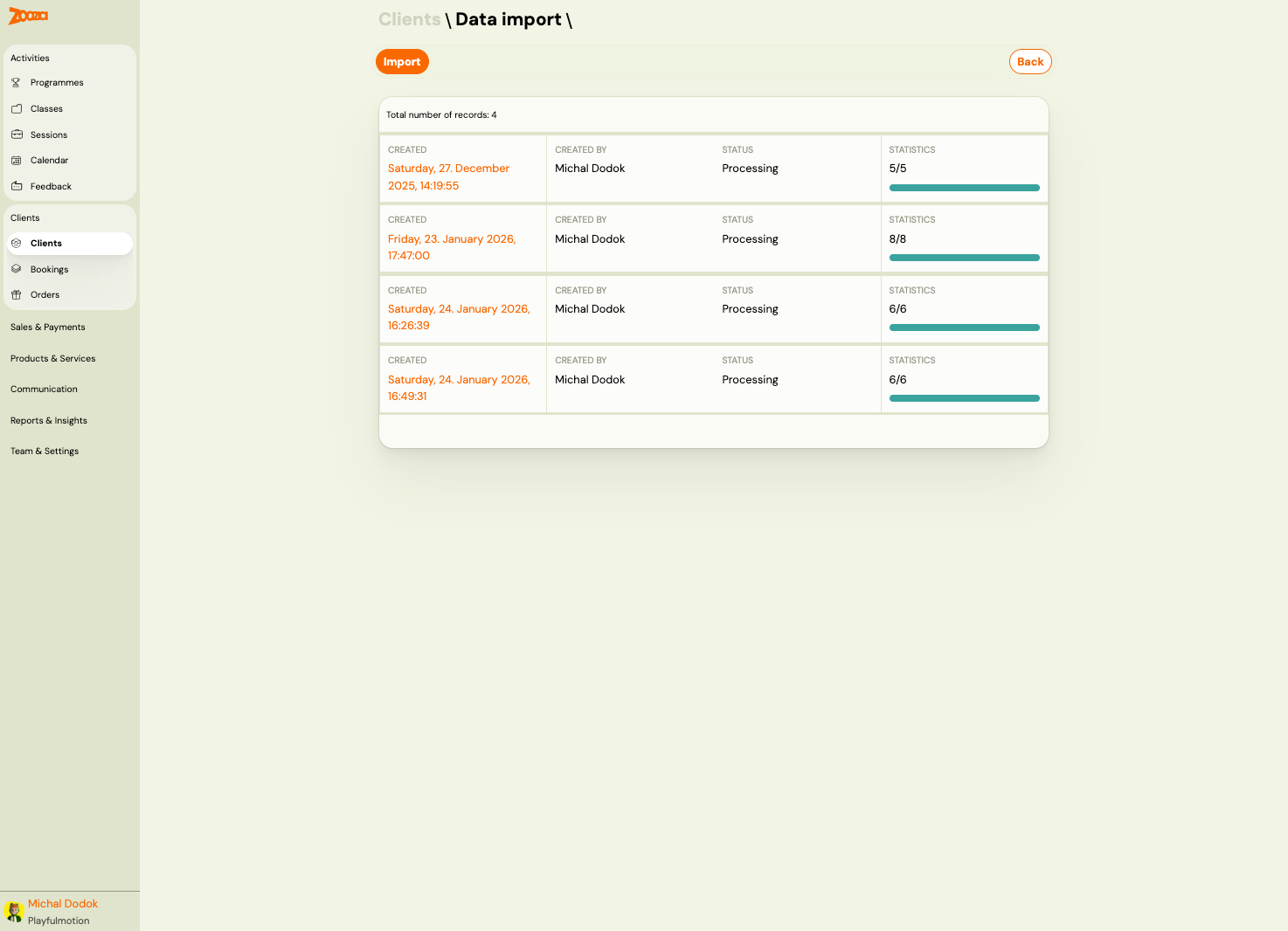The height and width of the screenshot is (931, 1288).
Task: Click the Import button
Action: (402, 61)
